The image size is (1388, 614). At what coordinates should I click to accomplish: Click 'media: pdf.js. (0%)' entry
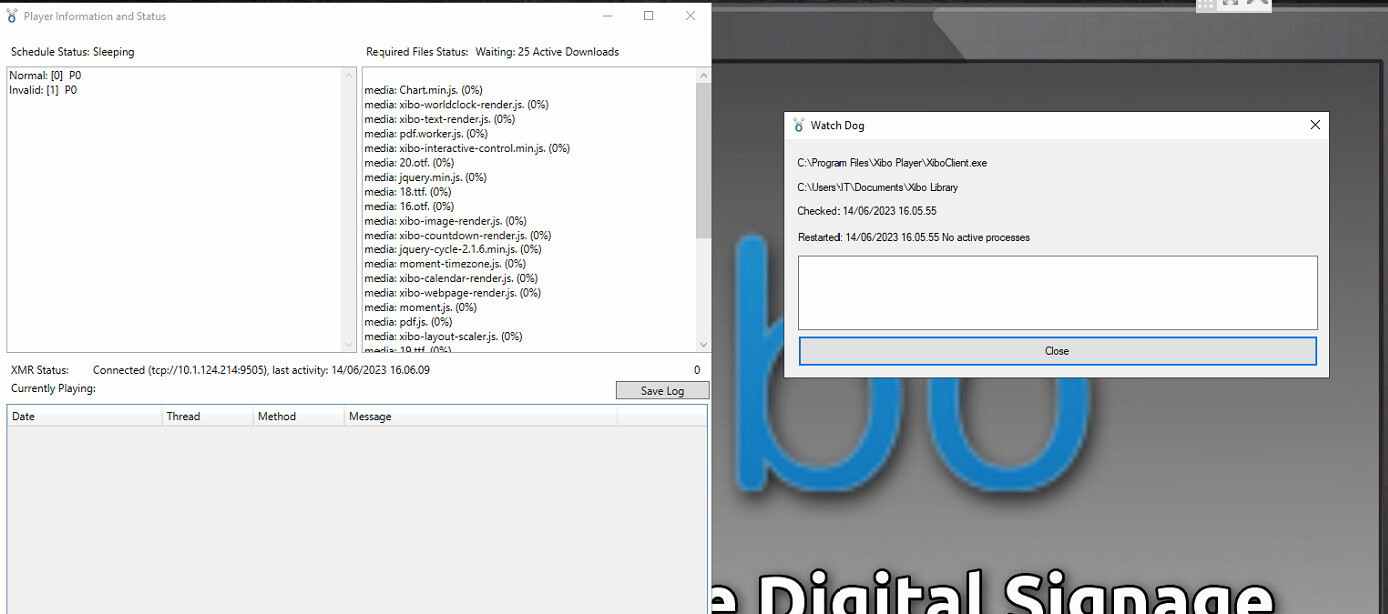408,322
